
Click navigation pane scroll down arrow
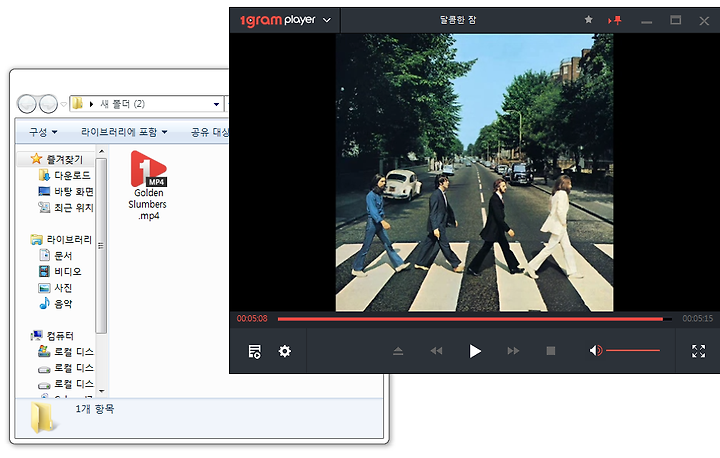pyautogui.click(x=101, y=391)
